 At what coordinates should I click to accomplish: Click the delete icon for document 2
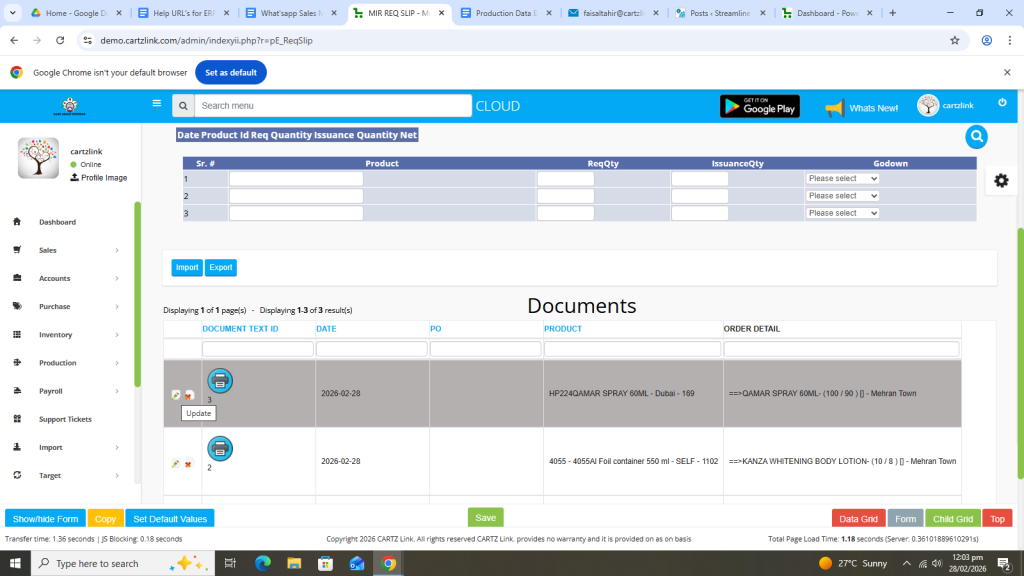tap(188, 463)
